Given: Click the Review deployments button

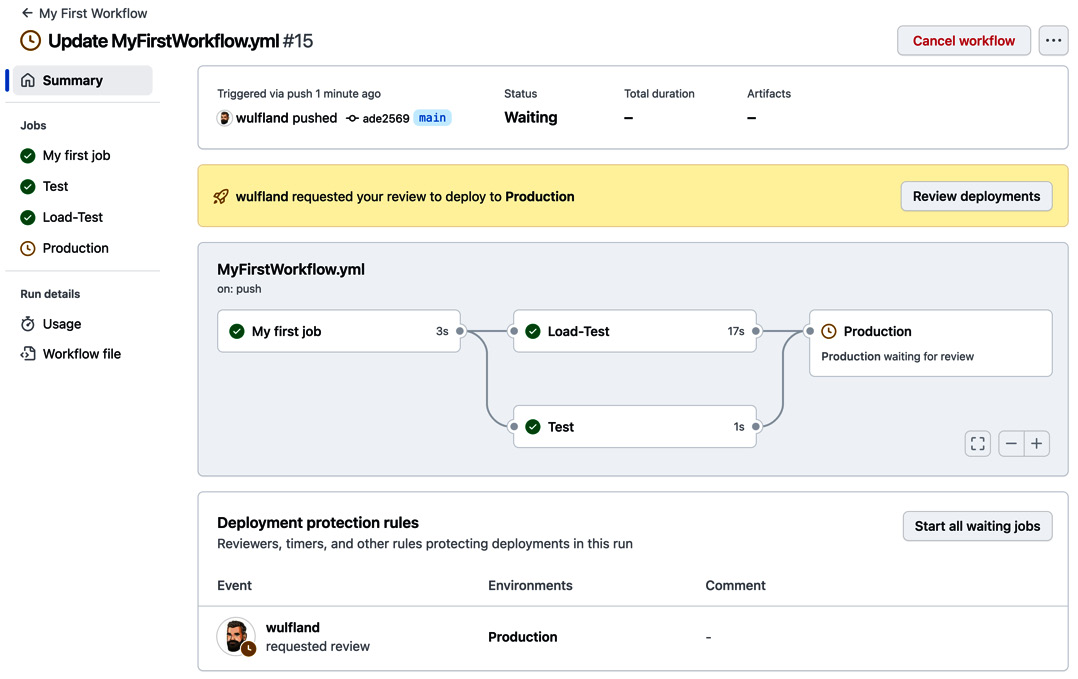Looking at the screenshot, I should (976, 197).
